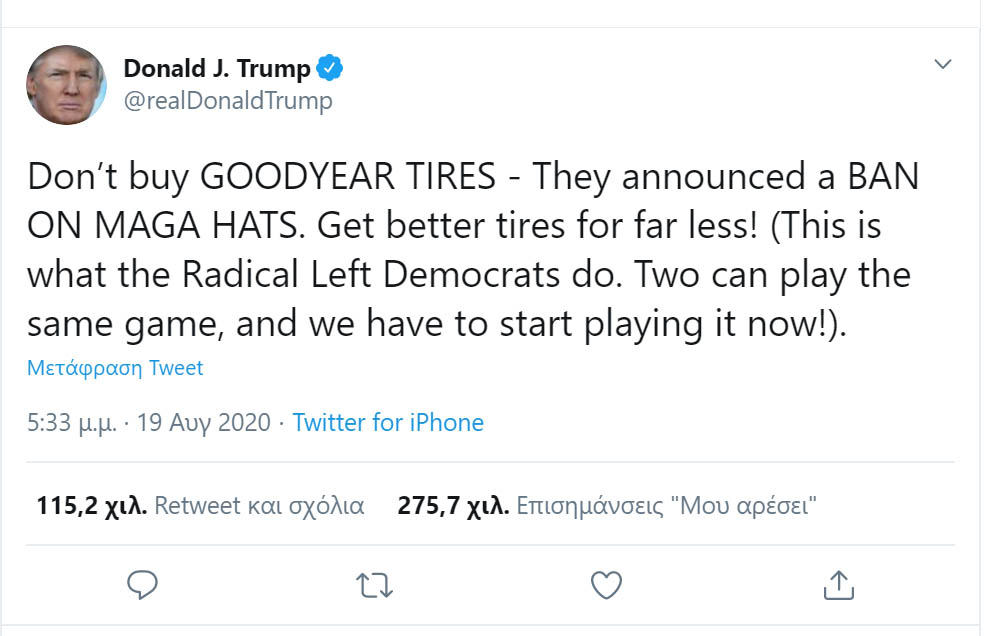Click the Twitter for iPhone source link
The height and width of the screenshot is (636, 992).
click(x=388, y=423)
